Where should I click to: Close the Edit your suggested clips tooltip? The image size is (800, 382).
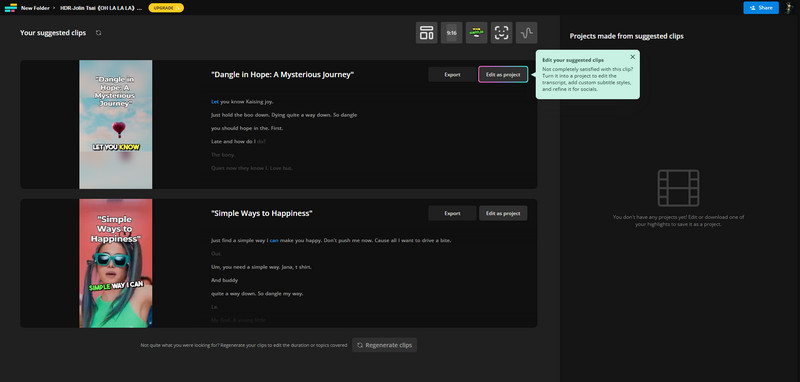pos(633,57)
